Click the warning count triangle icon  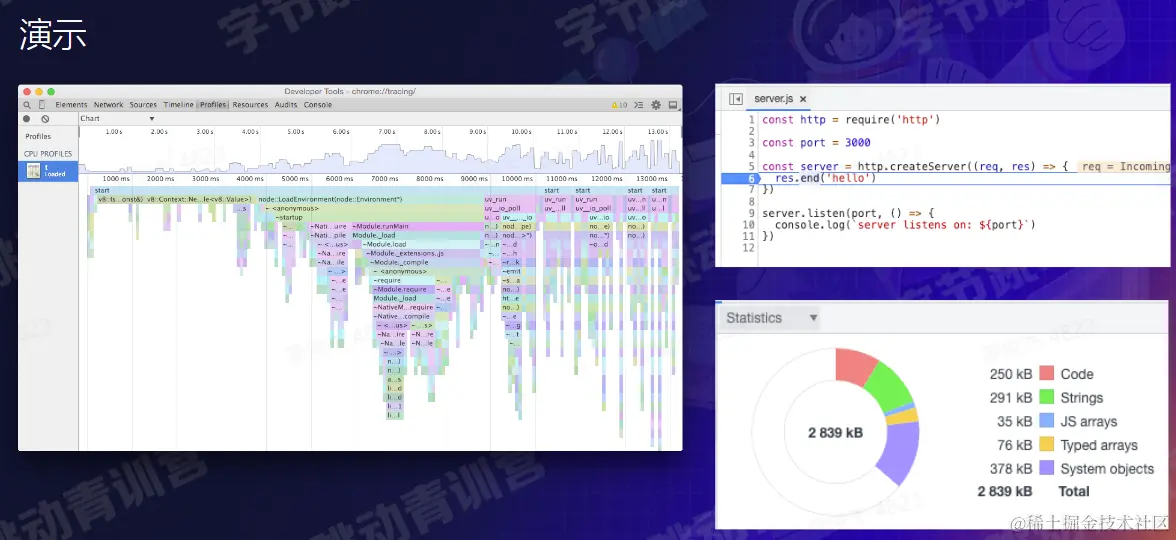pos(615,105)
